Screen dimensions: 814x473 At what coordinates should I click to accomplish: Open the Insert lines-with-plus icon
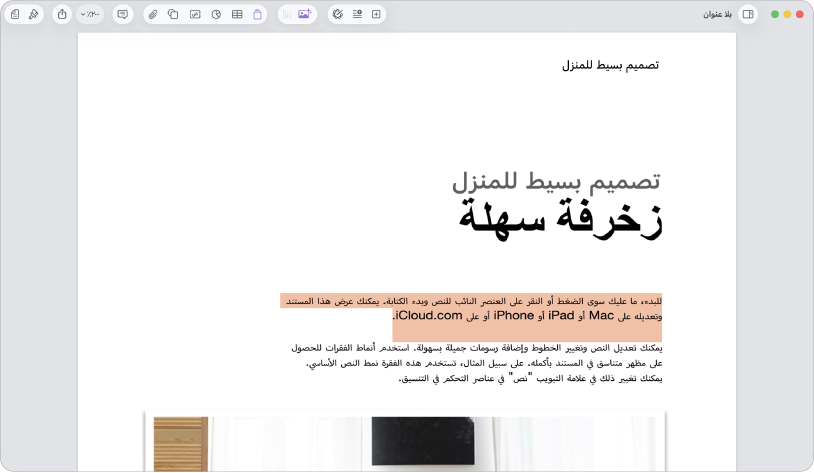pos(357,15)
